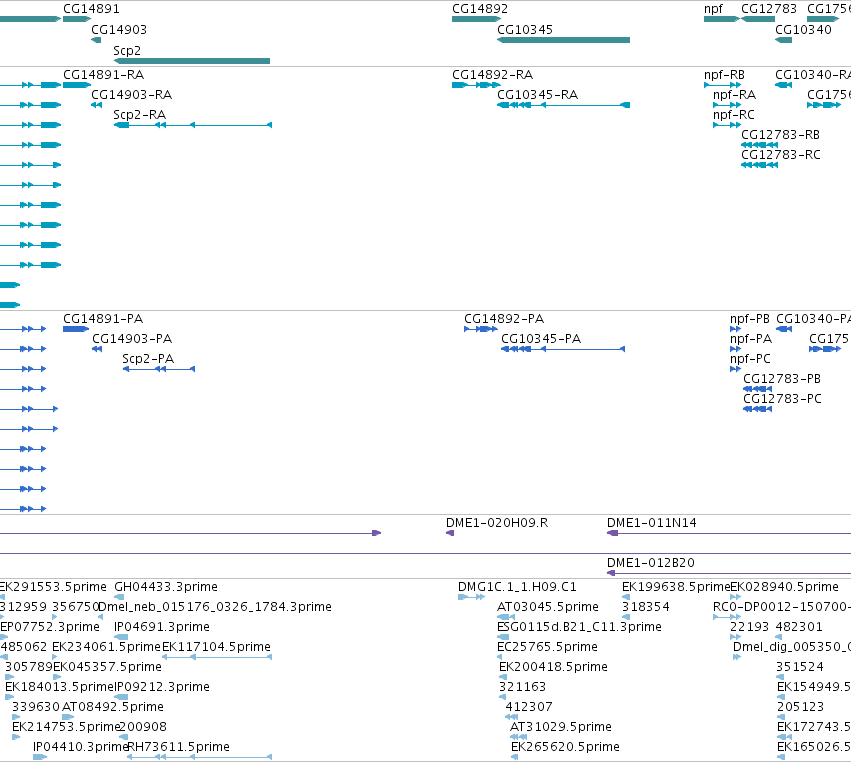Click the CG14903-RA transcript label
Viewport: 851px width, 762px height.
pyautogui.click(x=131, y=95)
